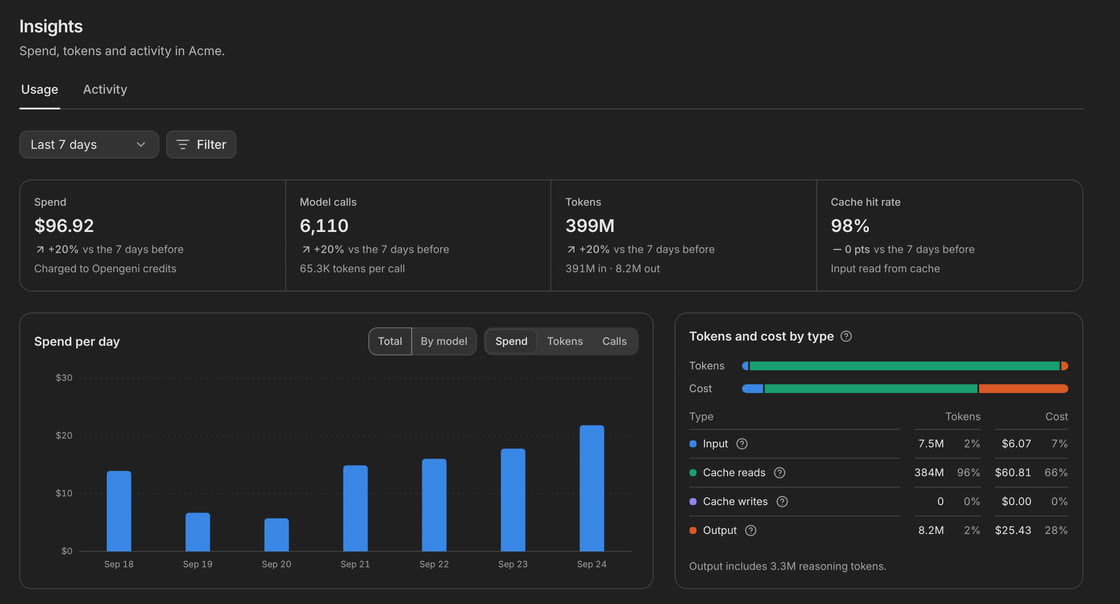
Task: Click 'Input read from cache' text
Action: [x=885, y=268]
